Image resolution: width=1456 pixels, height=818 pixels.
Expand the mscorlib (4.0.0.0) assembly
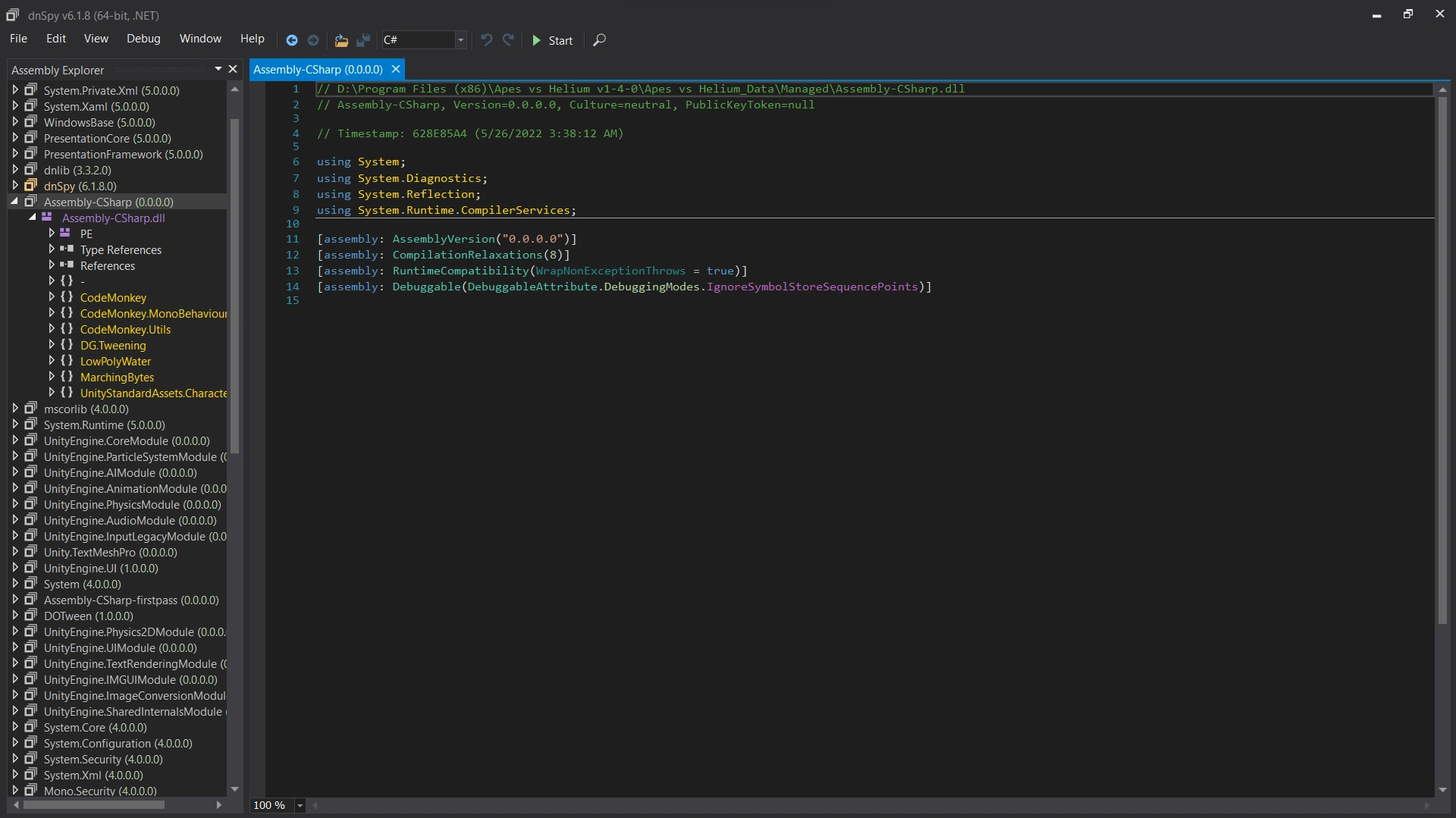click(14, 409)
